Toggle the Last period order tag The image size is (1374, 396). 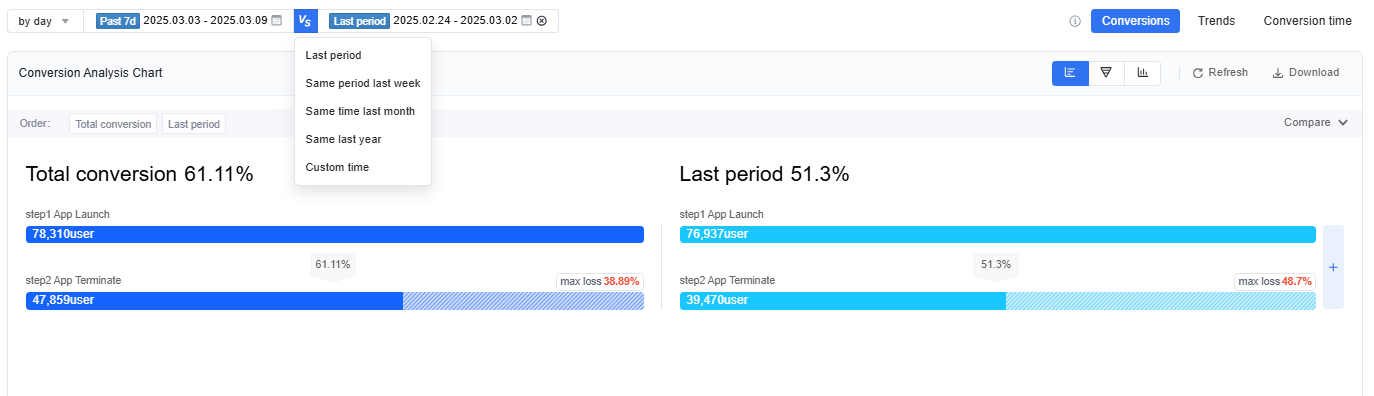[194, 124]
